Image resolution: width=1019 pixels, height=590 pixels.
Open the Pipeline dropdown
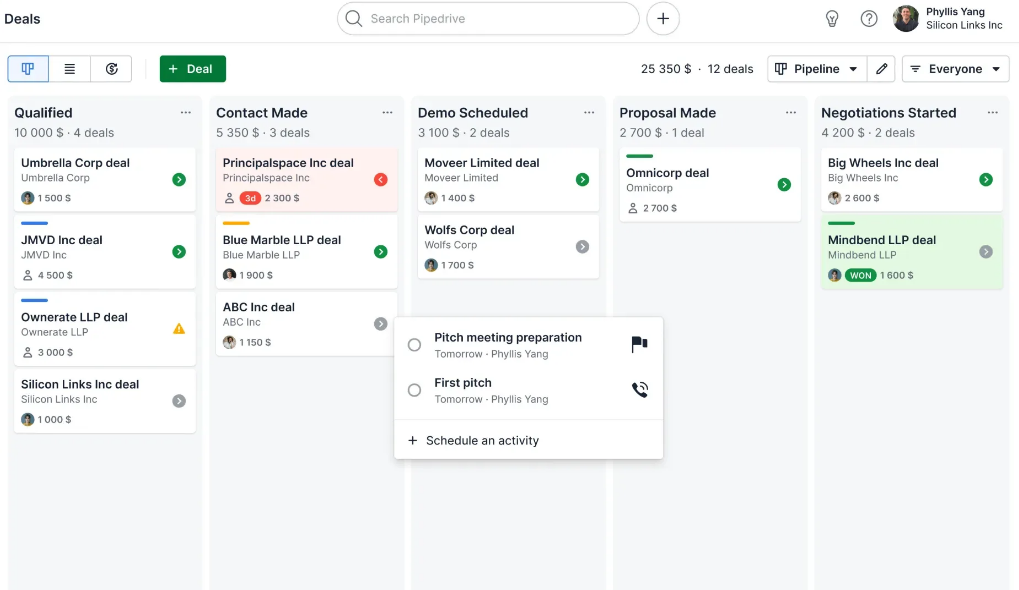click(817, 69)
